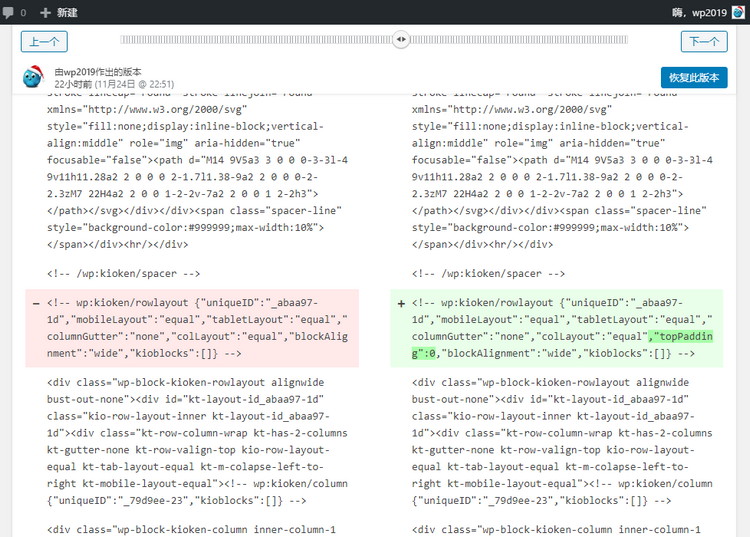This screenshot has width=750, height=537.
Task: Open the 嗨, wp2019 account menu
Action: coord(707,12)
